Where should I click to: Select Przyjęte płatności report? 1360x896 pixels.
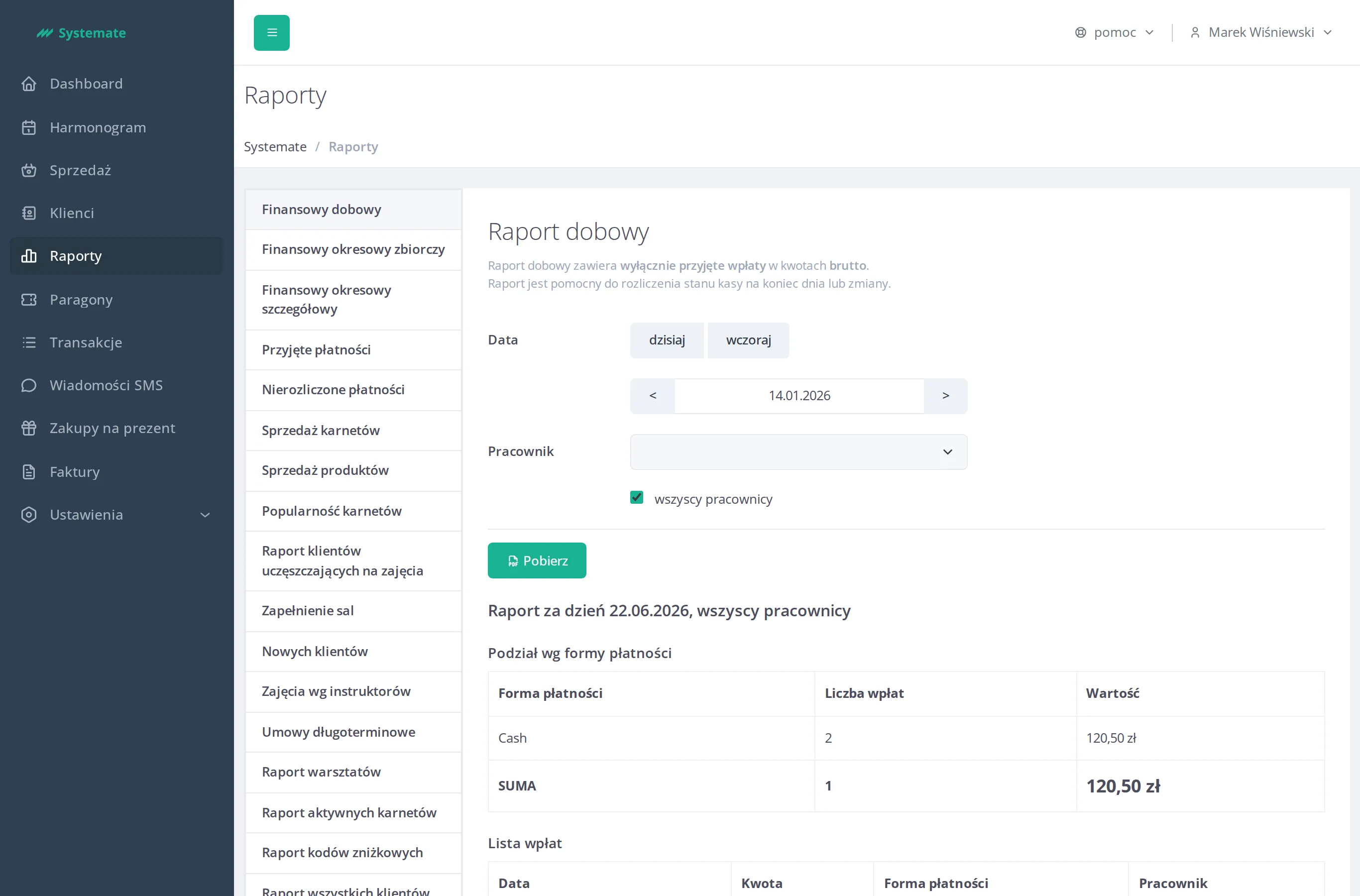(353, 350)
